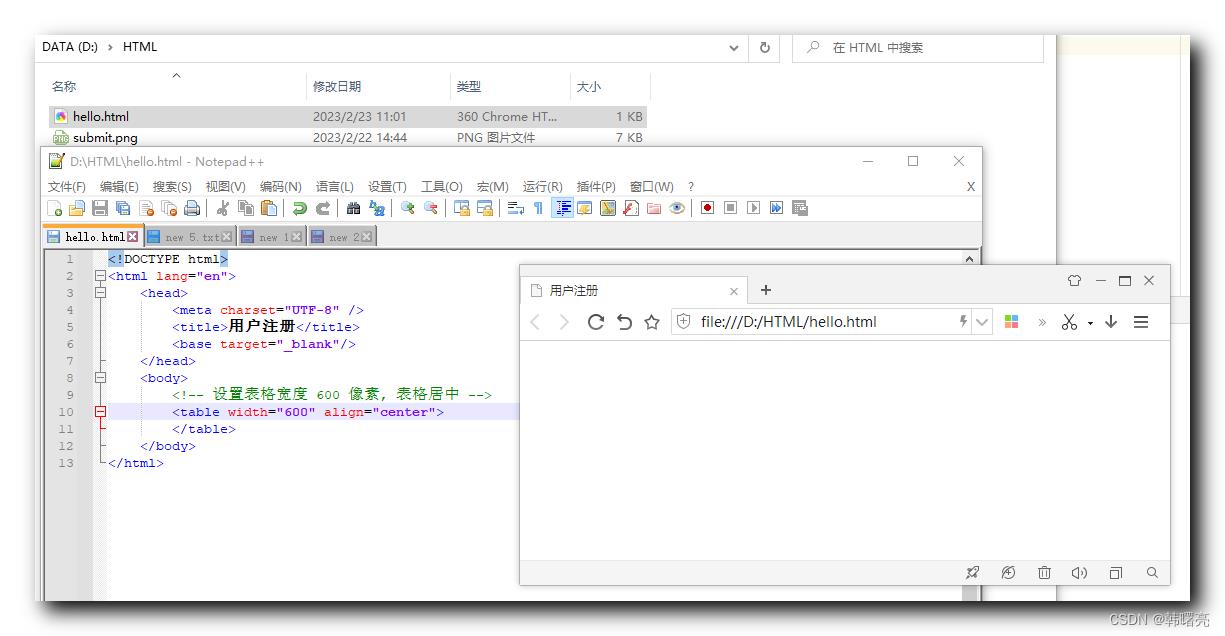Click the Open file icon in Notepad++ toolbar
Viewport: 1225px width, 636px height.
coord(77,208)
